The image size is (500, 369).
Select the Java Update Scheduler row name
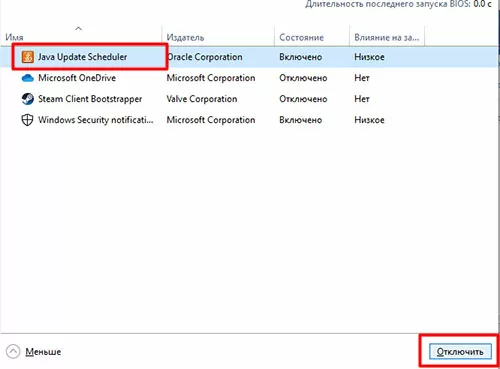click(82, 57)
